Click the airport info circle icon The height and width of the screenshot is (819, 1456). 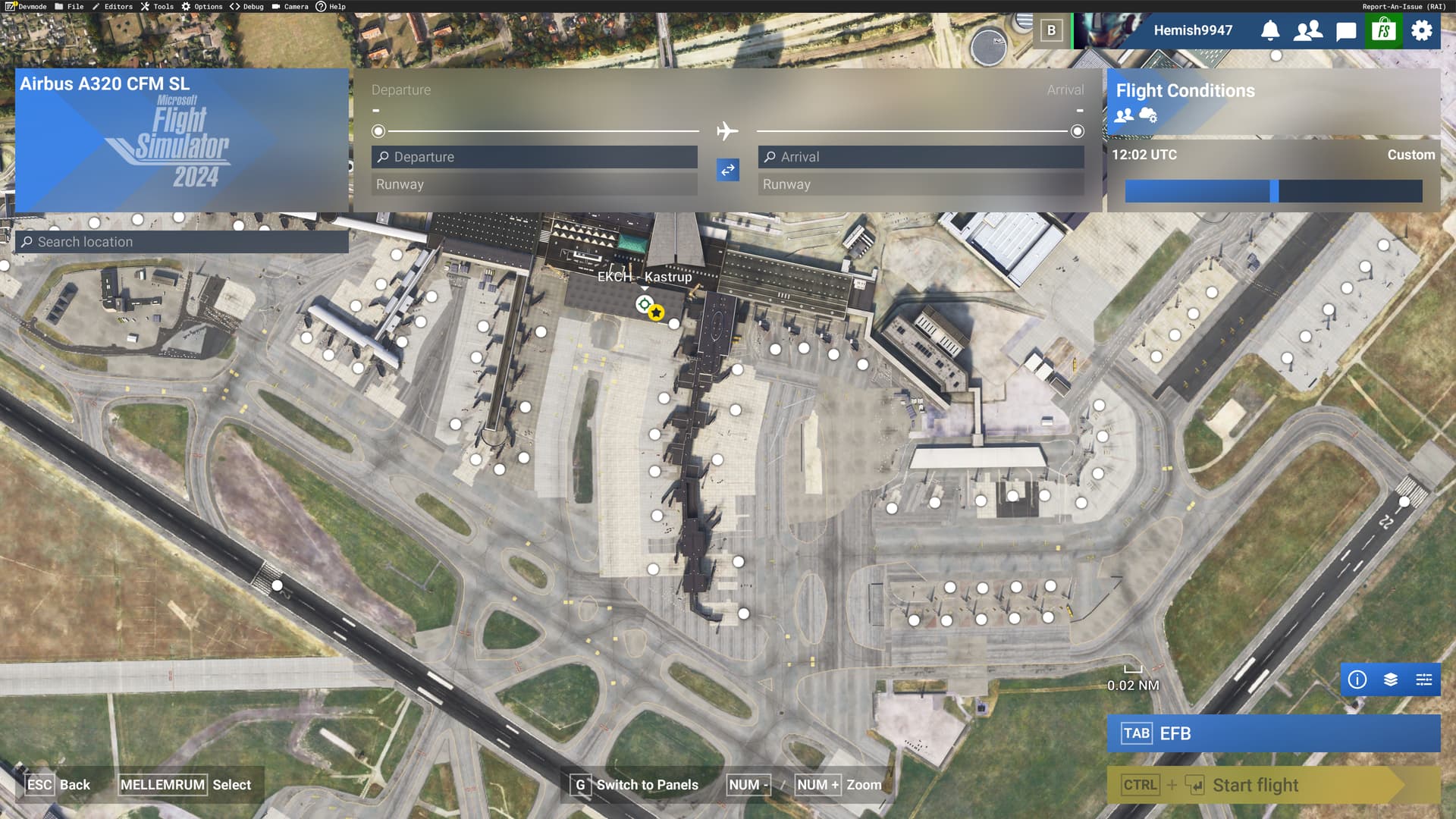pyautogui.click(x=1357, y=680)
